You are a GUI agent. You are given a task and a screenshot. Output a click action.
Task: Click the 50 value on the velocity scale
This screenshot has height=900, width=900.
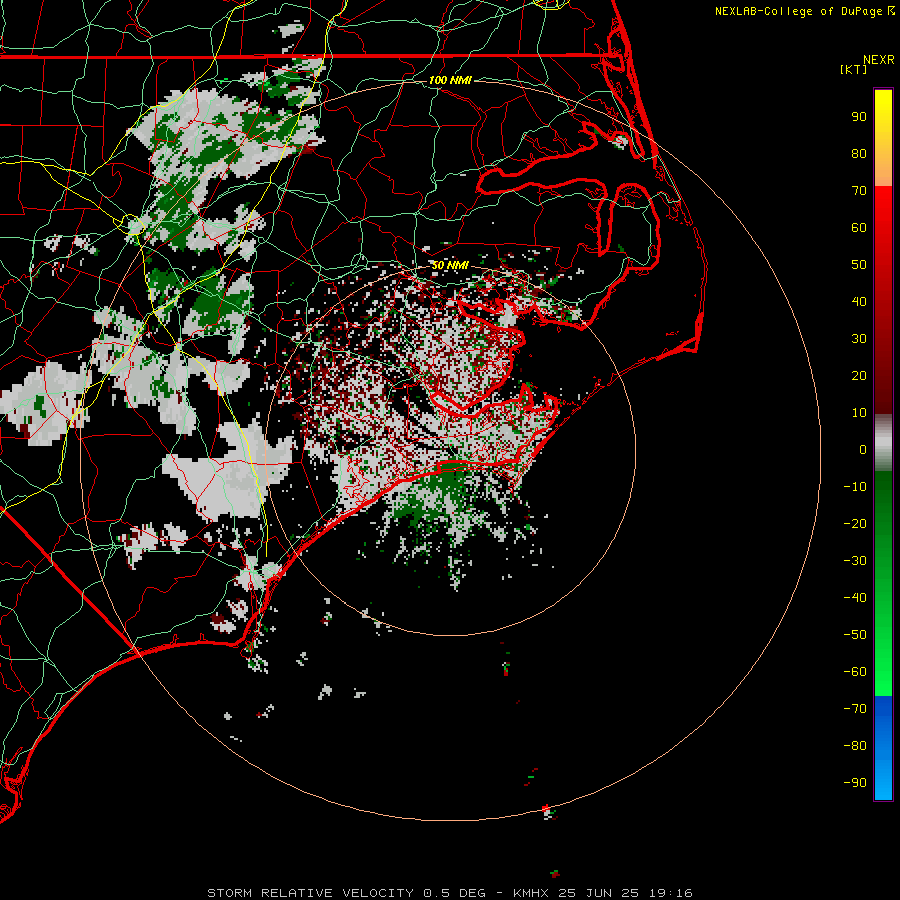pos(859,265)
